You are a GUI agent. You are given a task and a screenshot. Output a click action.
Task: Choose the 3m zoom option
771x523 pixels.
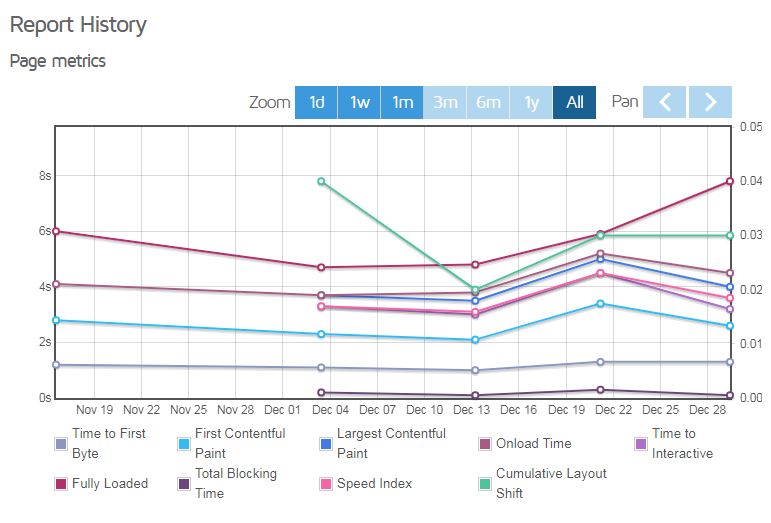(445, 102)
